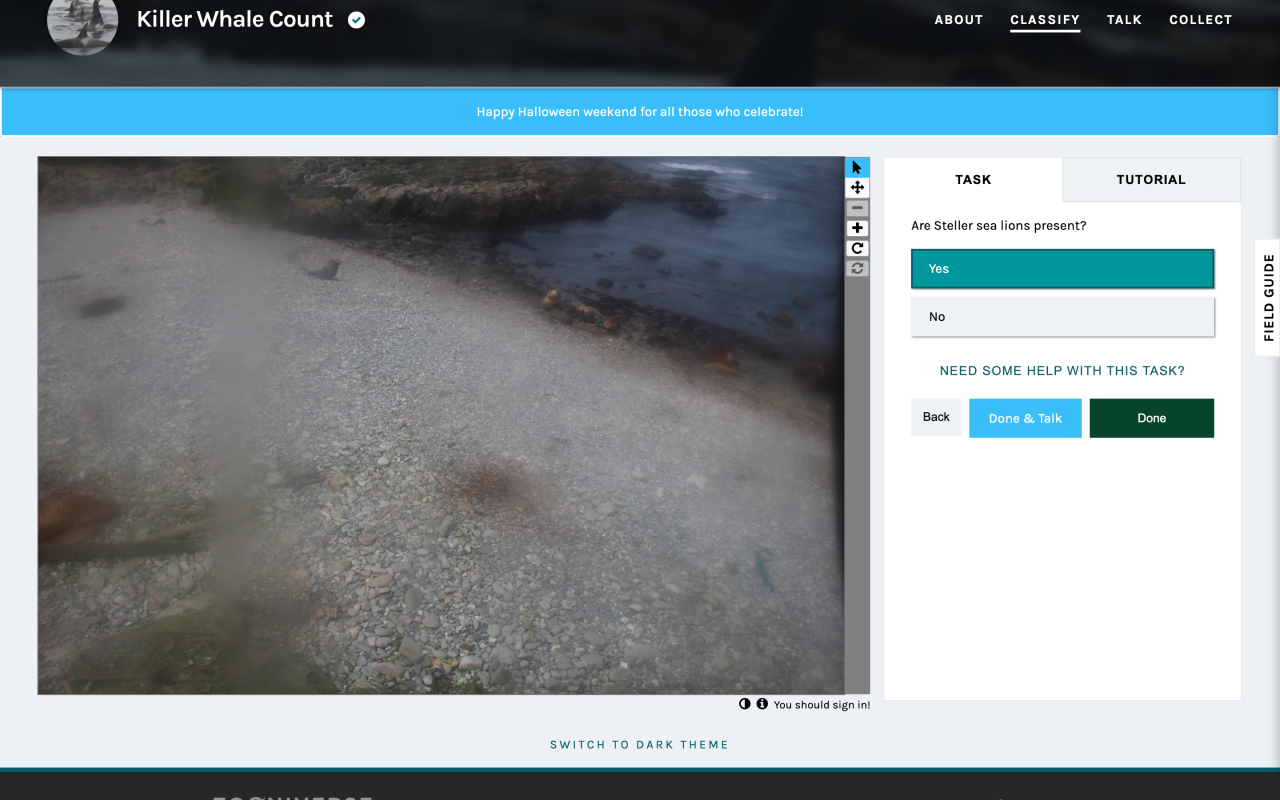Click the Done & Talk button
This screenshot has height=800, width=1280.
[1025, 418]
